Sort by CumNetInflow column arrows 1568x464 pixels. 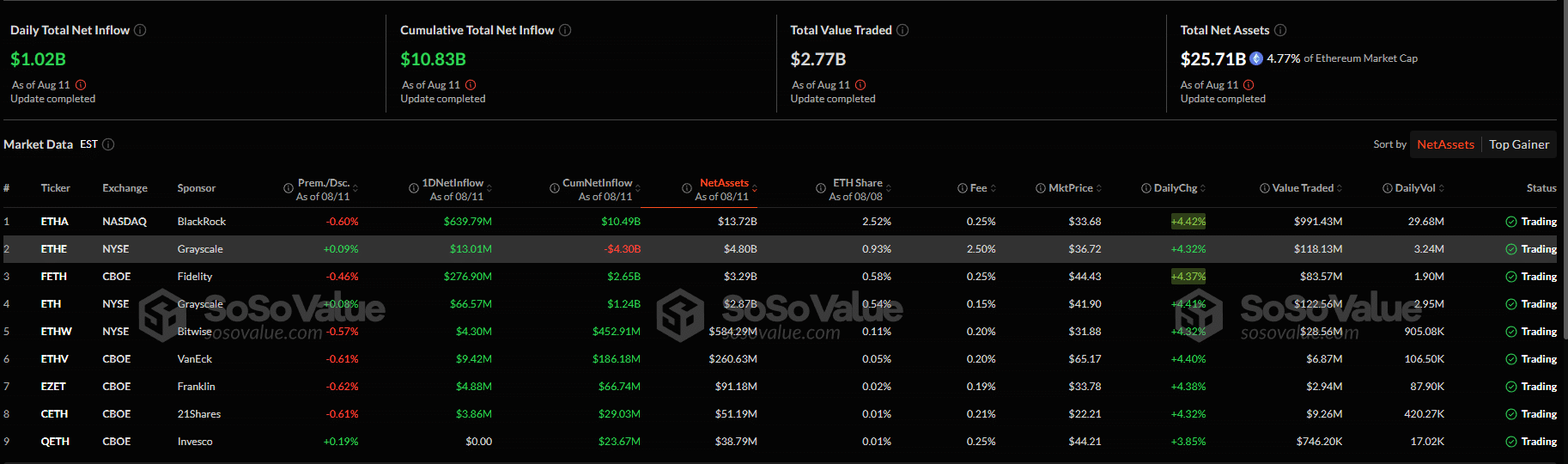(638, 188)
